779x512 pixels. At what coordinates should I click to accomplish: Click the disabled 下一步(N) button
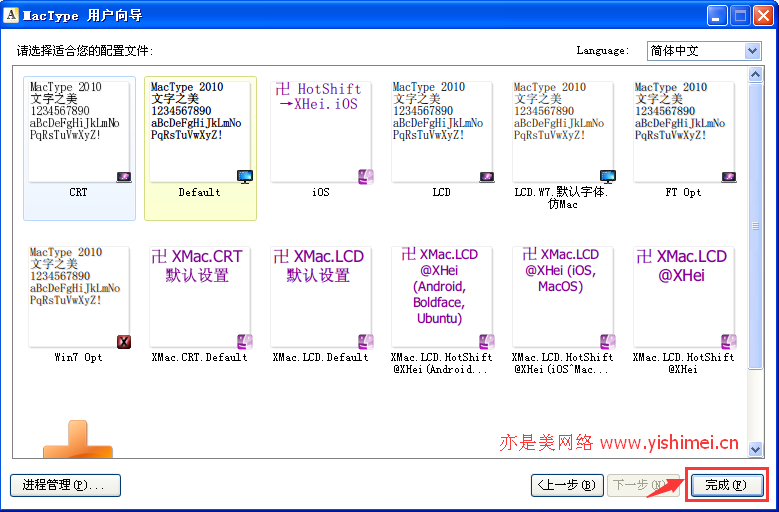(643, 485)
